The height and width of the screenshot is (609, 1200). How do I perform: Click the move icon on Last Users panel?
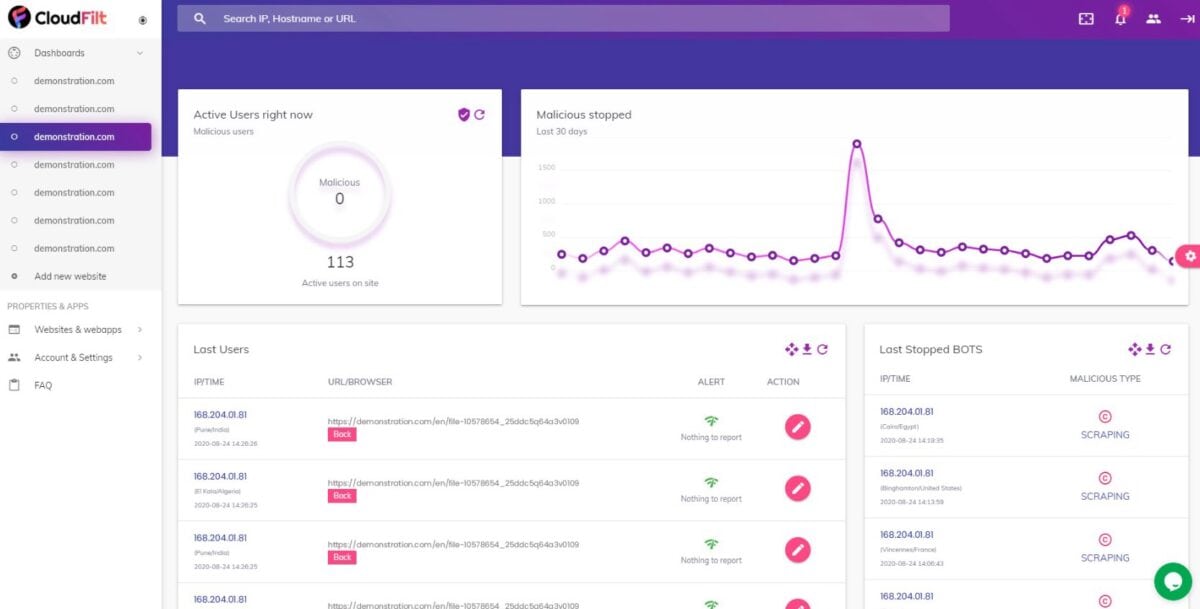pyautogui.click(x=791, y=349)
